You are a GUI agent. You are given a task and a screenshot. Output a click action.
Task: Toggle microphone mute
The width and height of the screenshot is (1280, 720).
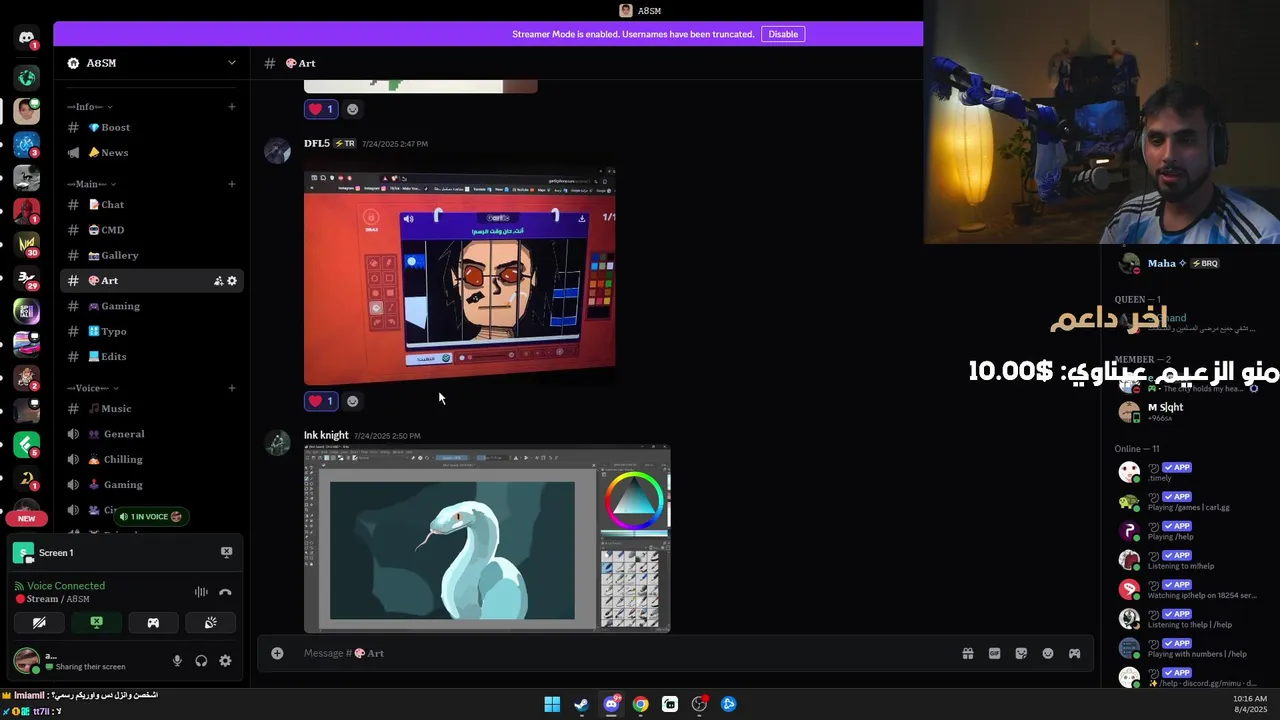pos(177,661)
